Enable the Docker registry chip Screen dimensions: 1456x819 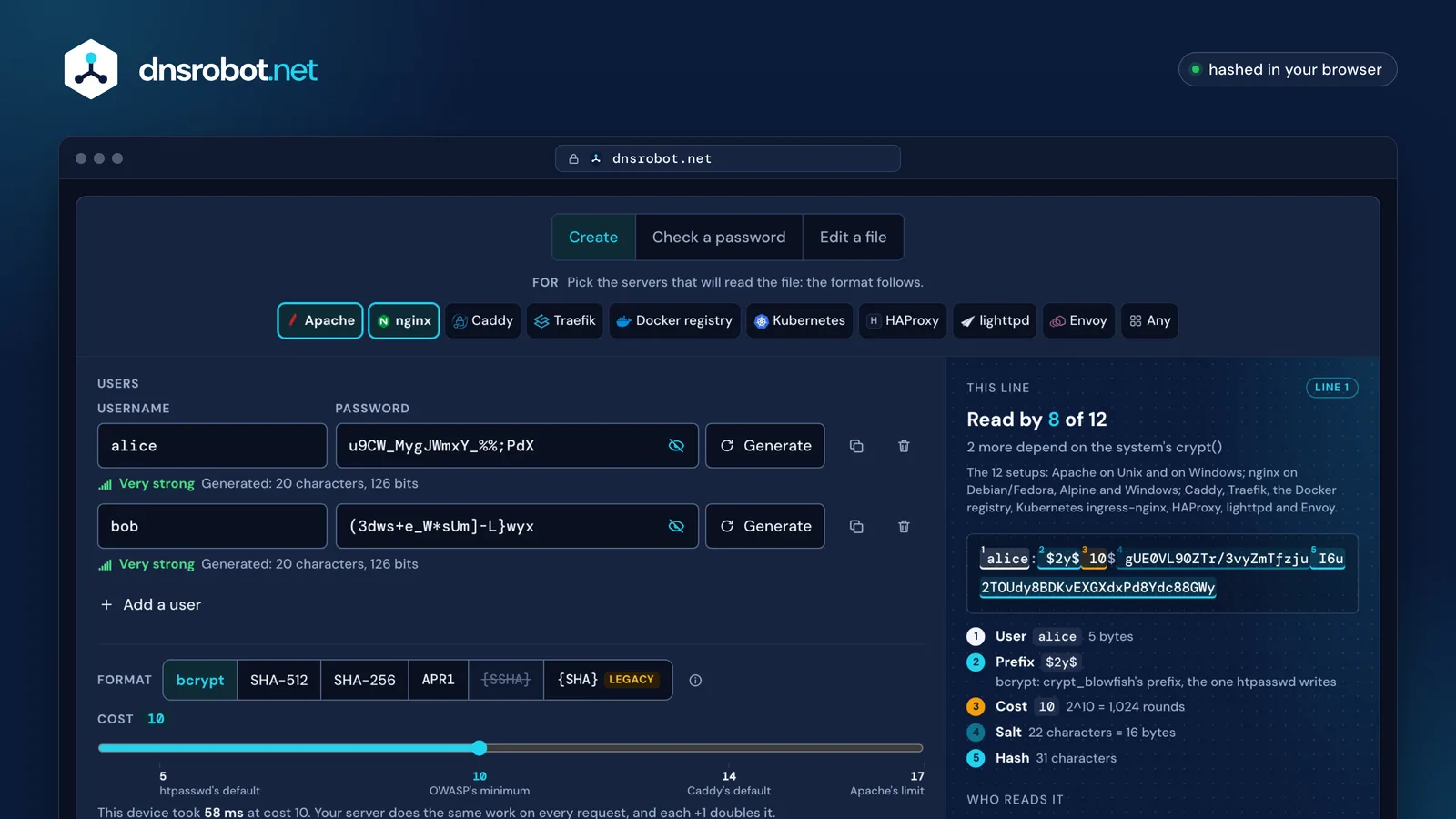coord(674,320)
